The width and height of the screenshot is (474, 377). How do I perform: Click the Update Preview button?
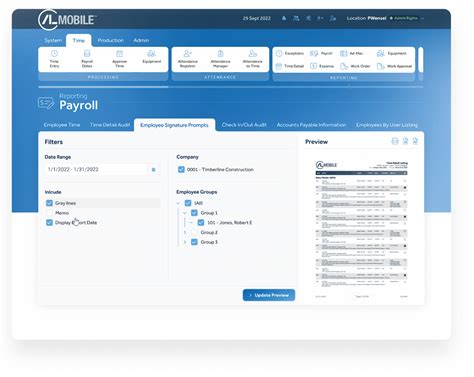tap(269, 295)
